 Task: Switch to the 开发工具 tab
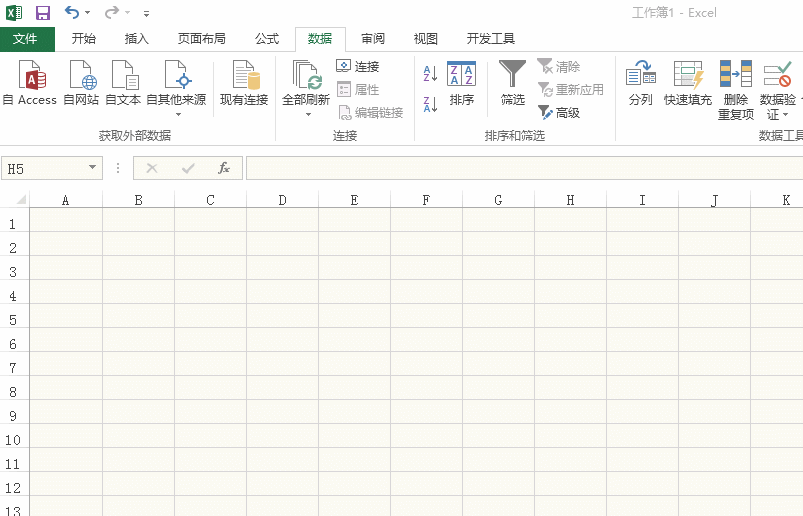[491, 39]
